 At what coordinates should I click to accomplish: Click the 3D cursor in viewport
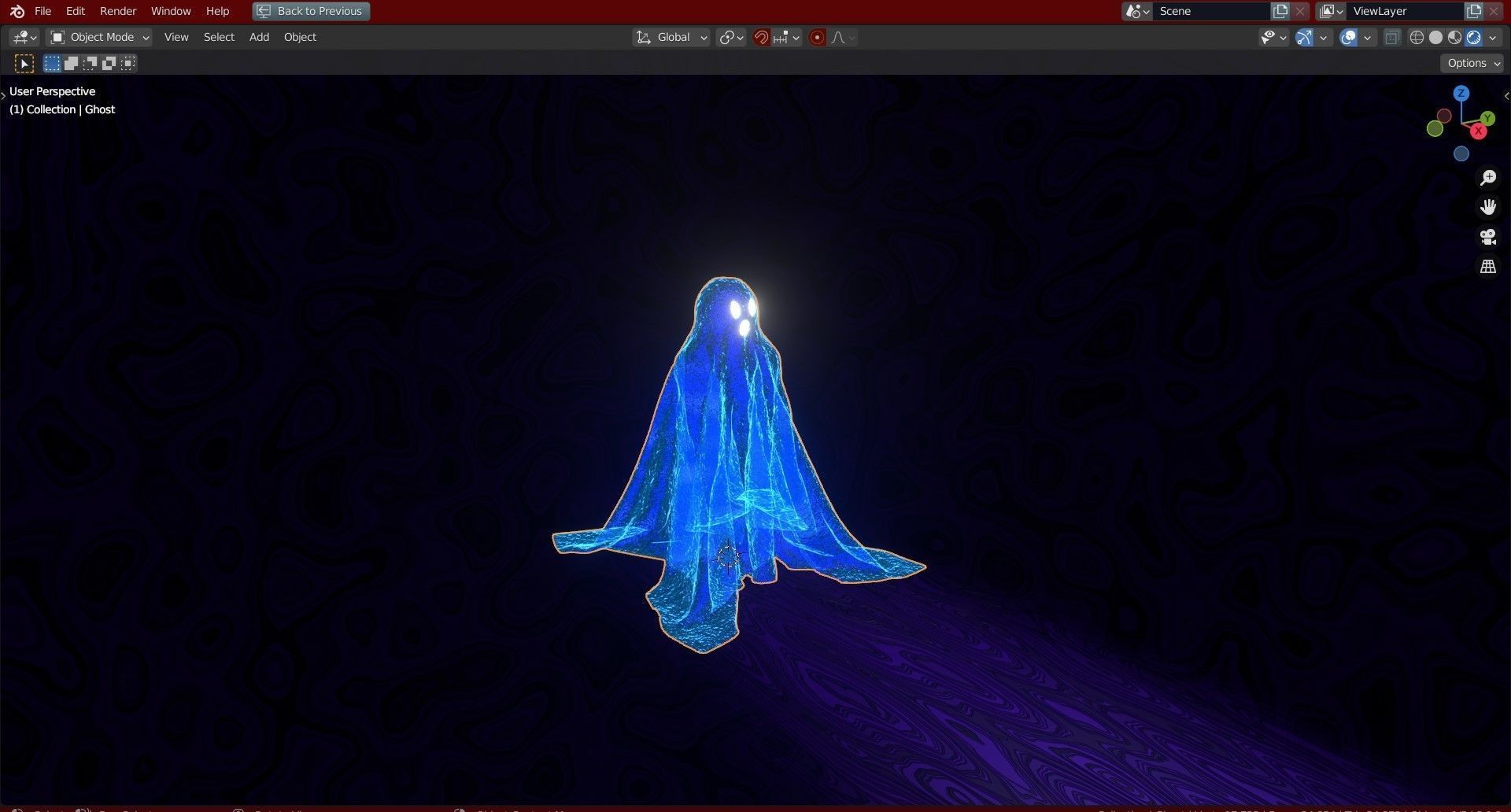click(729, 556)
